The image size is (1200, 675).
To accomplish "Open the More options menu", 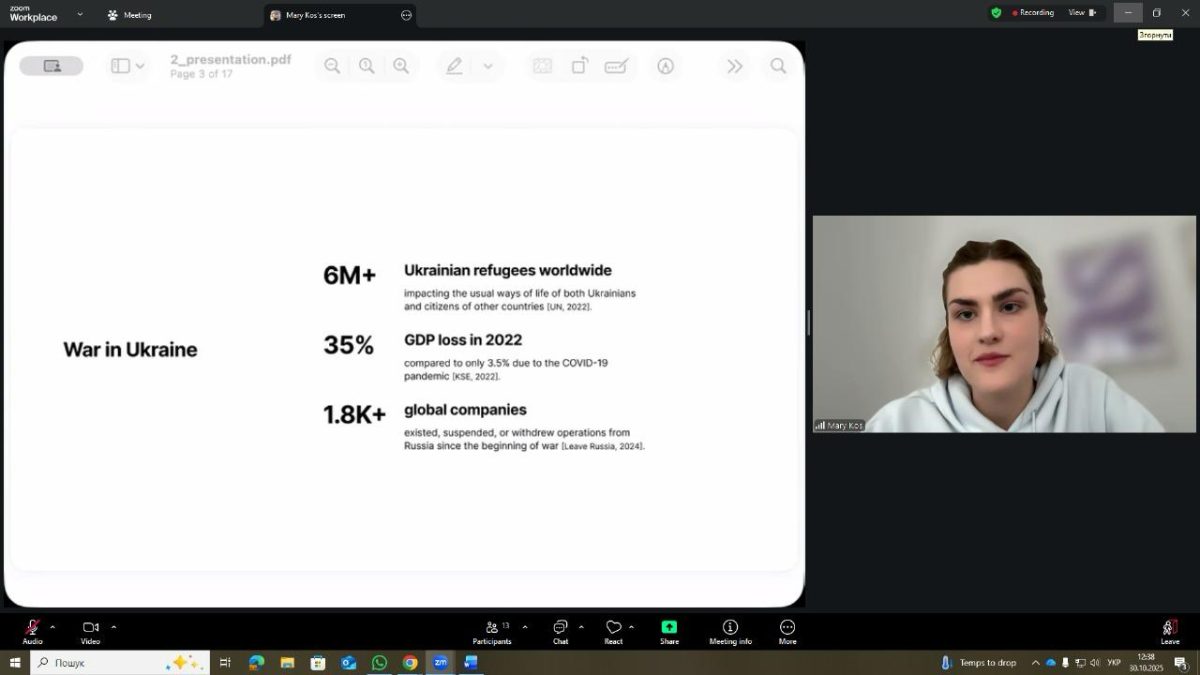I will point(787,629).
